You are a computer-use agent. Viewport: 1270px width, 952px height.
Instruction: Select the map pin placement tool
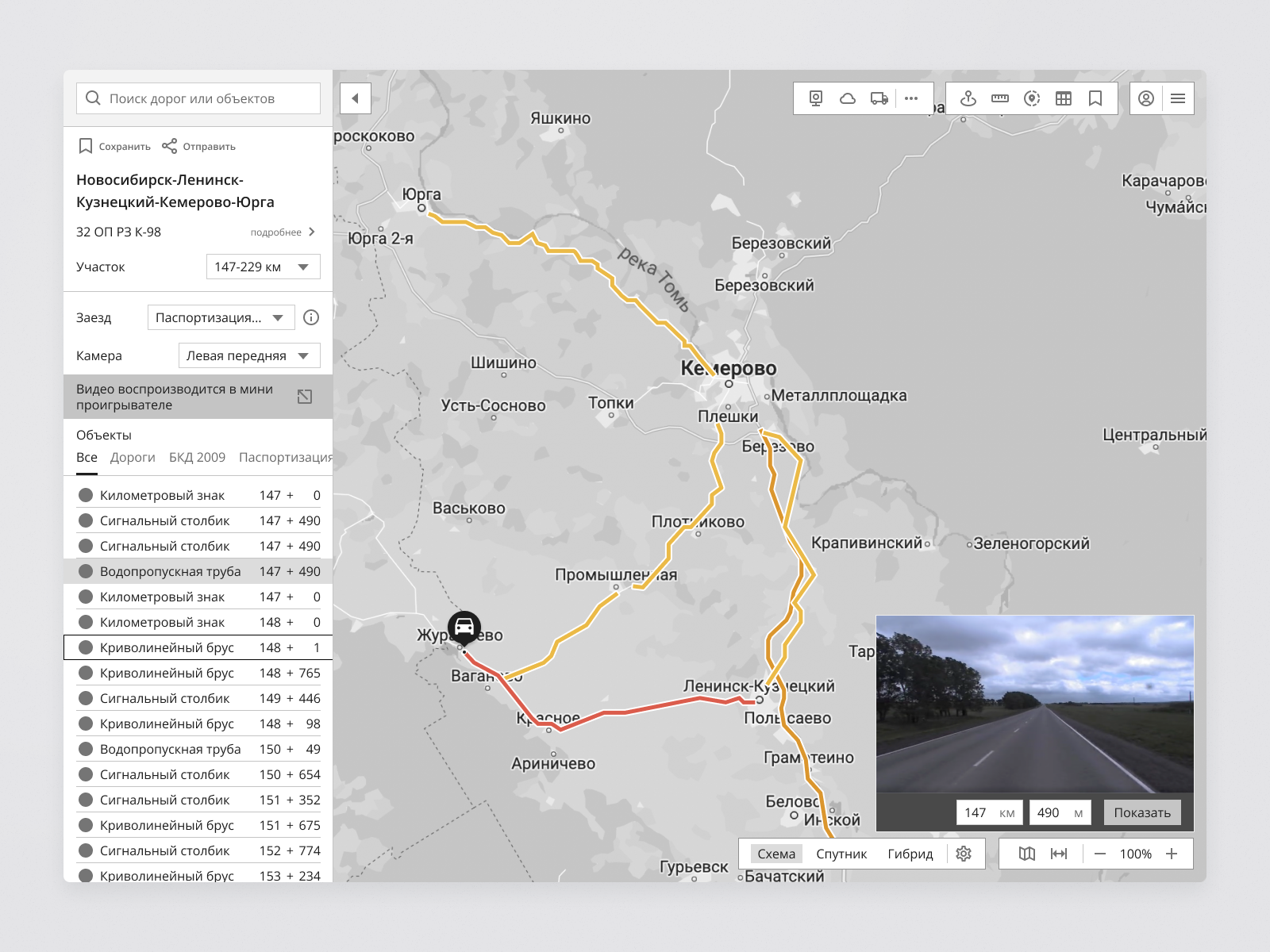[x=968, y=98]
